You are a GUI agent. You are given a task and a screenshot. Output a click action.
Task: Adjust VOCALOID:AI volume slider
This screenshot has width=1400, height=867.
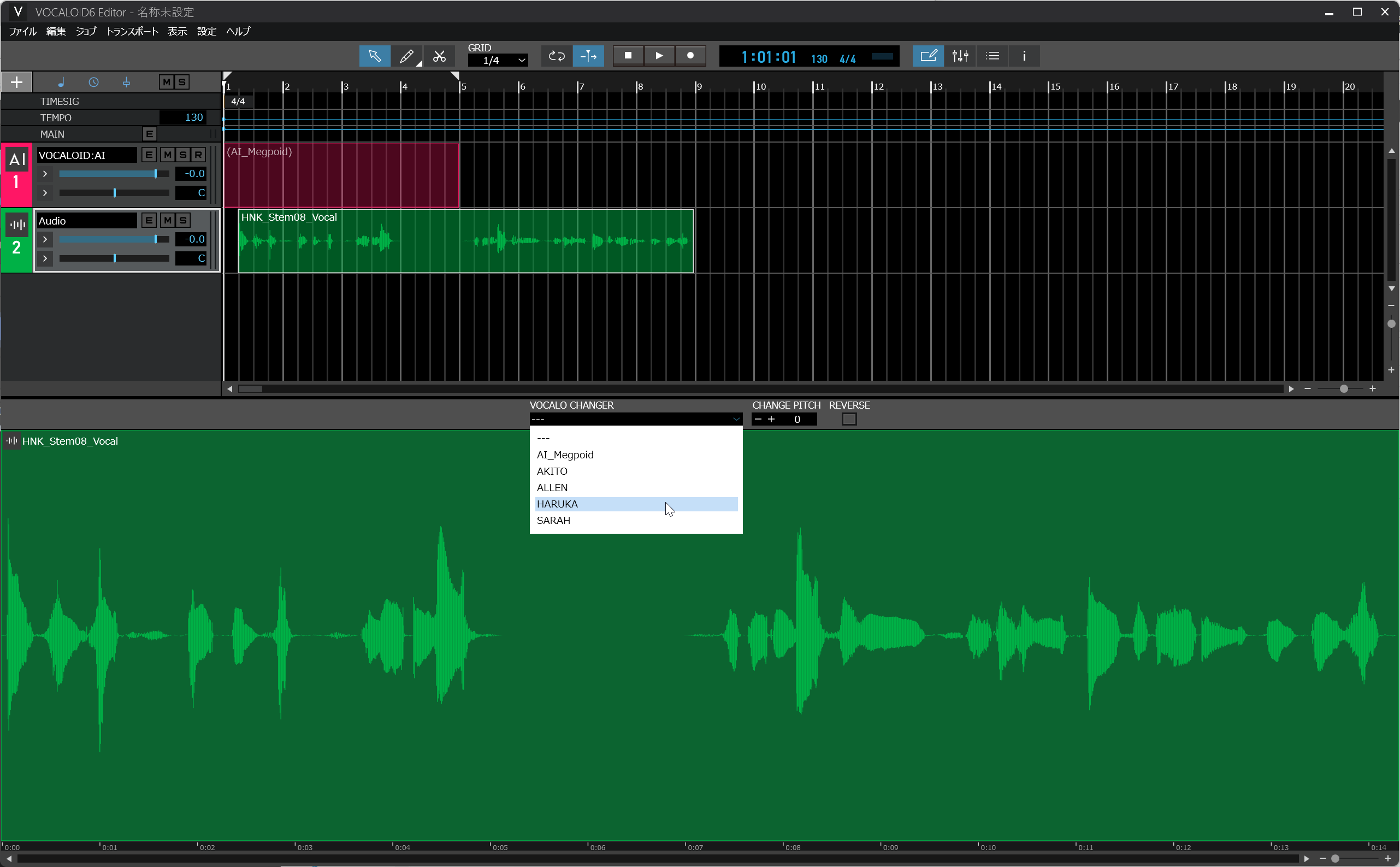[x=114, y=174]
